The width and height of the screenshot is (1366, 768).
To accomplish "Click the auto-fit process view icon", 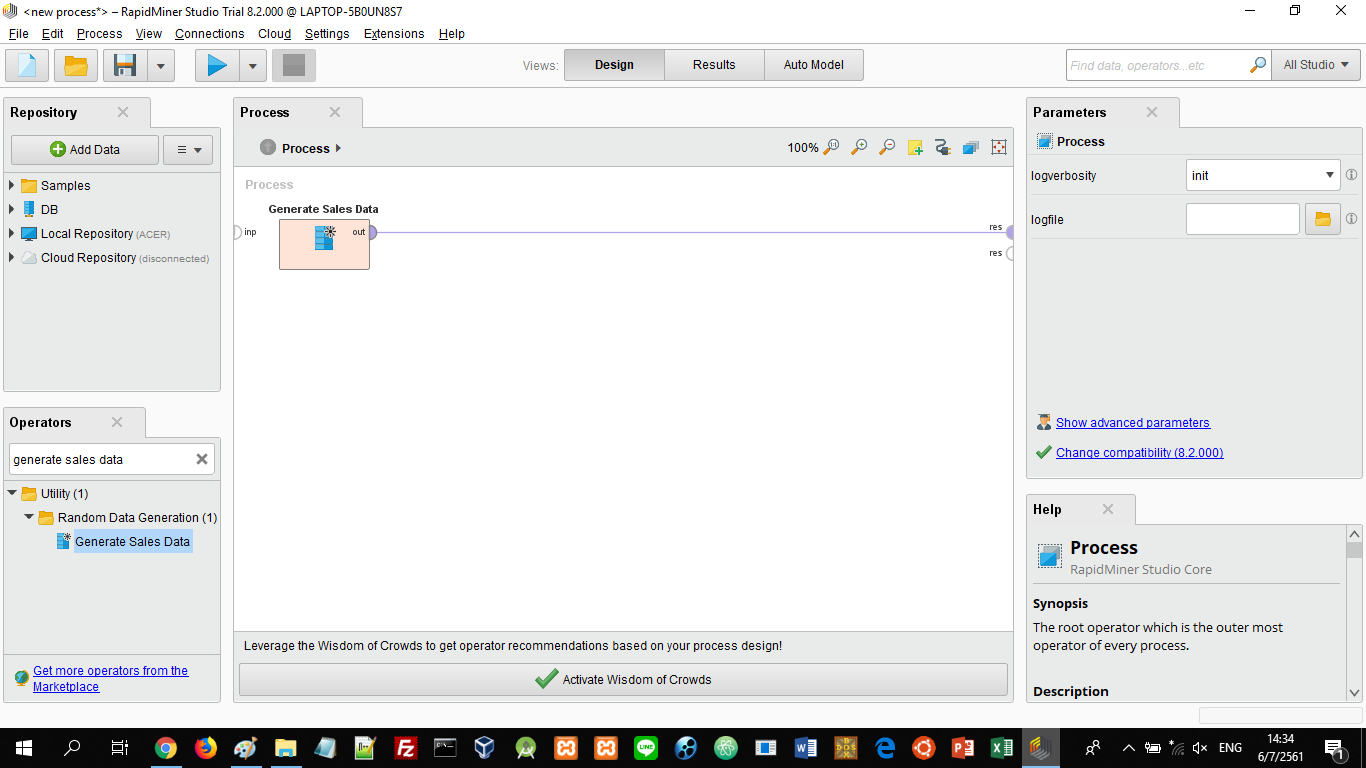I will pyautogui.click(x=998, y=148).
